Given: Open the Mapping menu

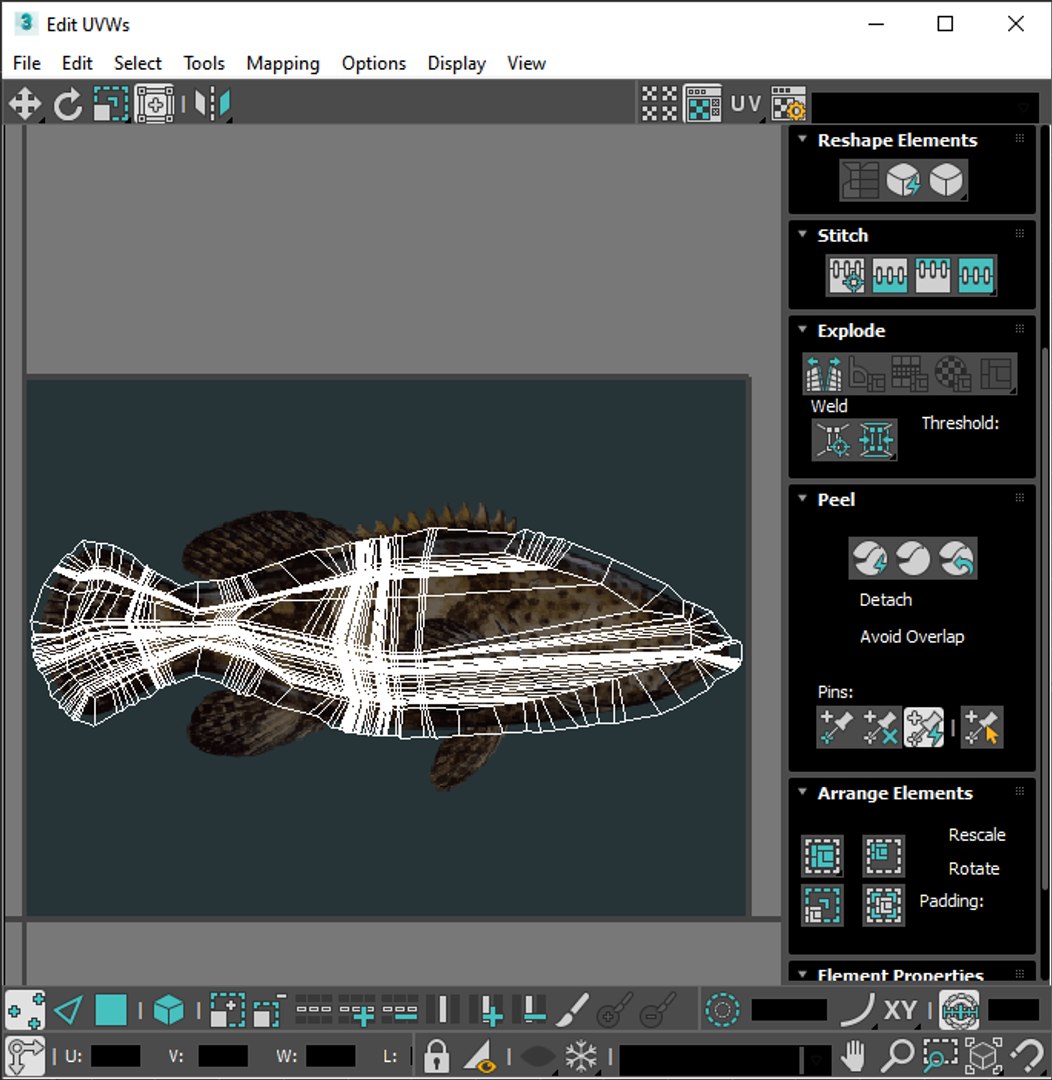Looking at the screenshot, I should tap(283, 63).
